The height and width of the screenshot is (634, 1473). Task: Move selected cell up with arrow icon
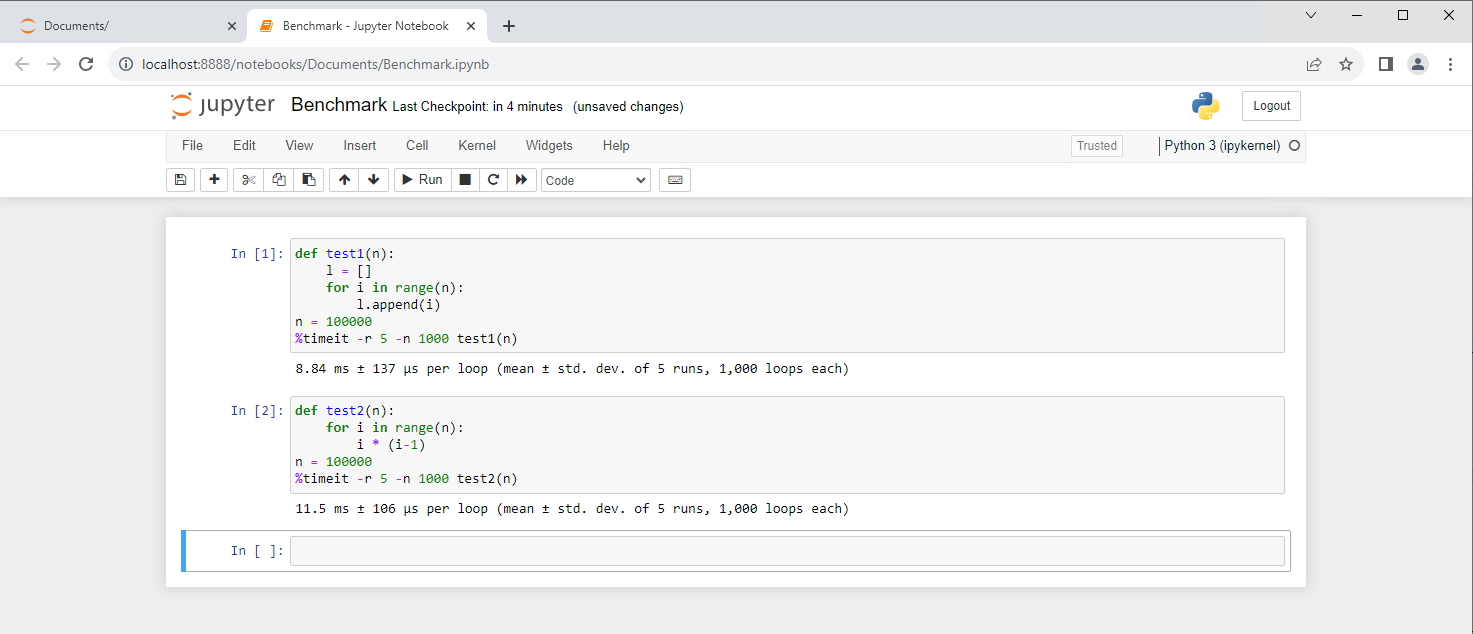click(344, 180)
